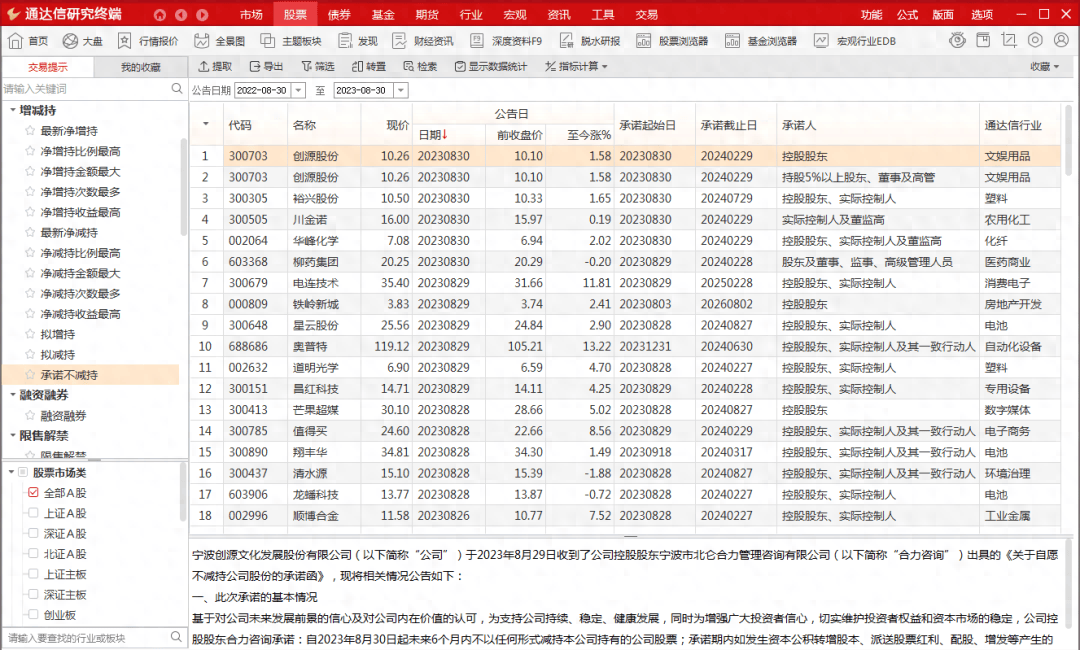Collapse the 增减持 tree group

click(x=11, y=110)
